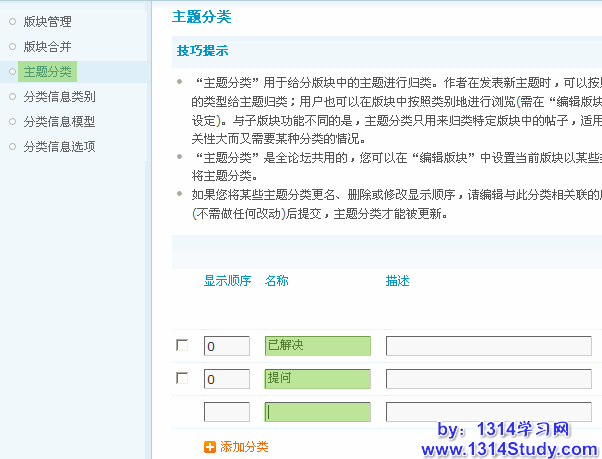Click the empty green name field in the new row
This screenshot has width=602, height=459.
tap(317, 412)
